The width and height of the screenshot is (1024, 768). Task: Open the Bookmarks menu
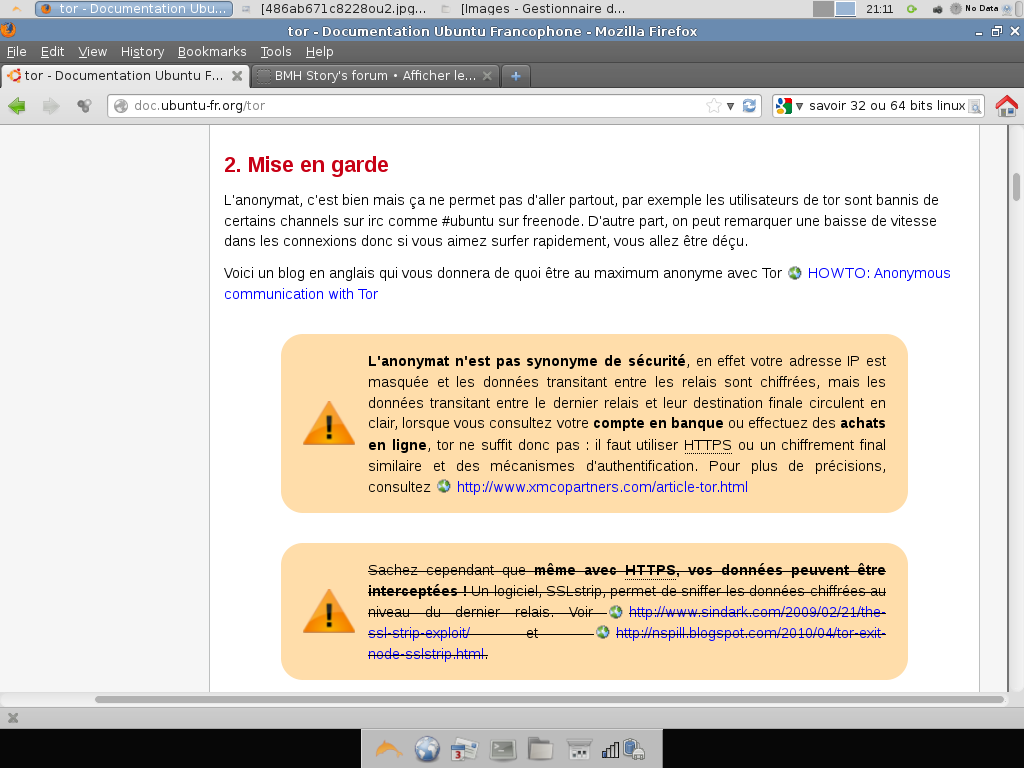coord(212,52)
